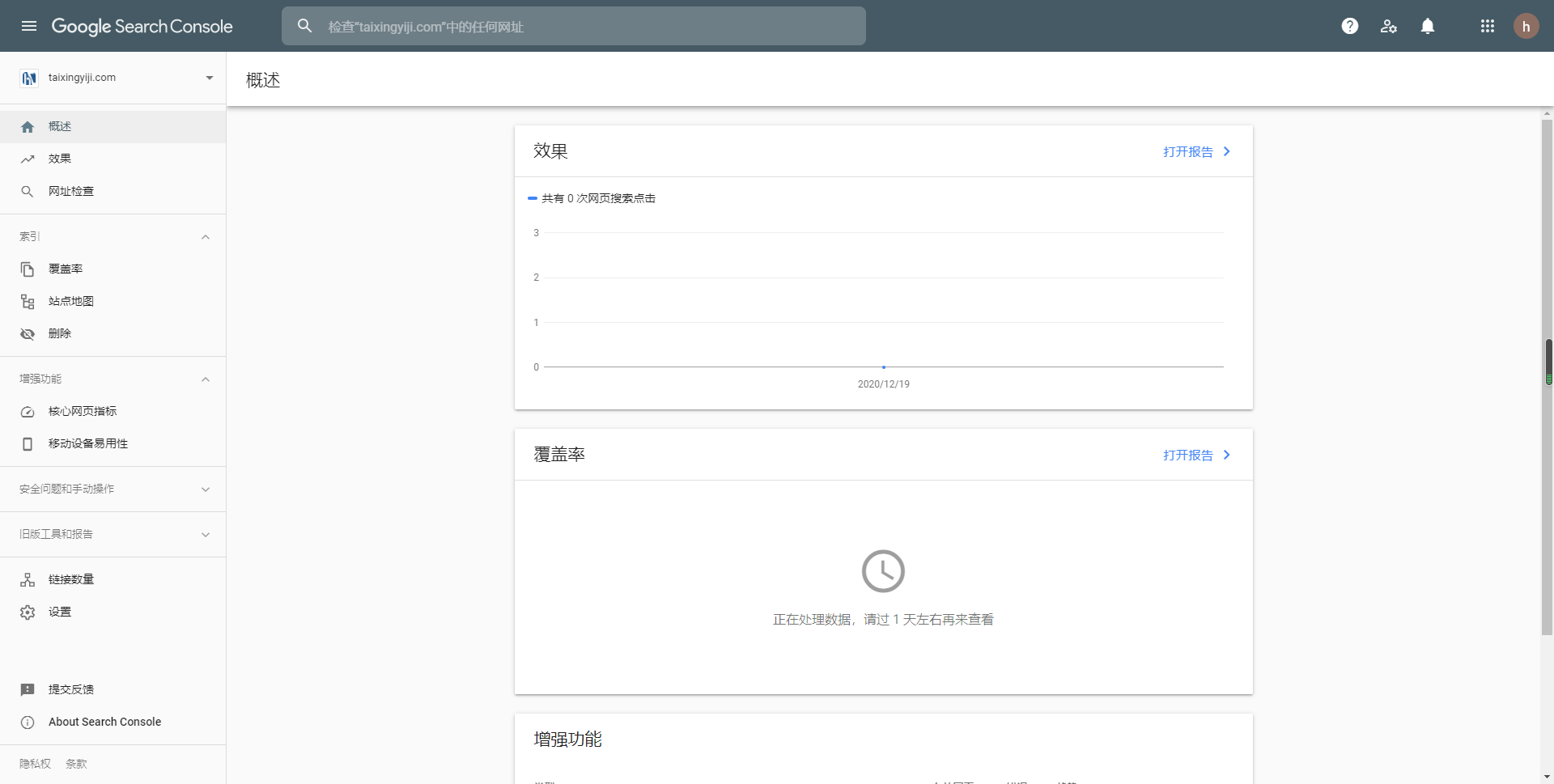Image resolution: width=1554 pixels, height=784 pixels.
Task: Click the scrollbar up arrow
Action: point(1548,113)
